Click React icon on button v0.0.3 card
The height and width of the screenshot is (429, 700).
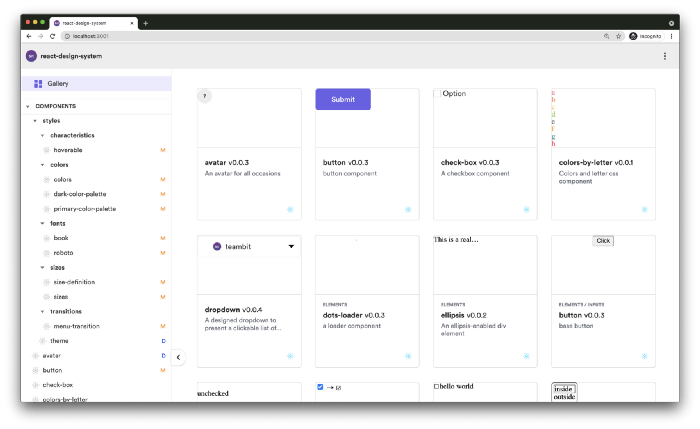(408, 209)
